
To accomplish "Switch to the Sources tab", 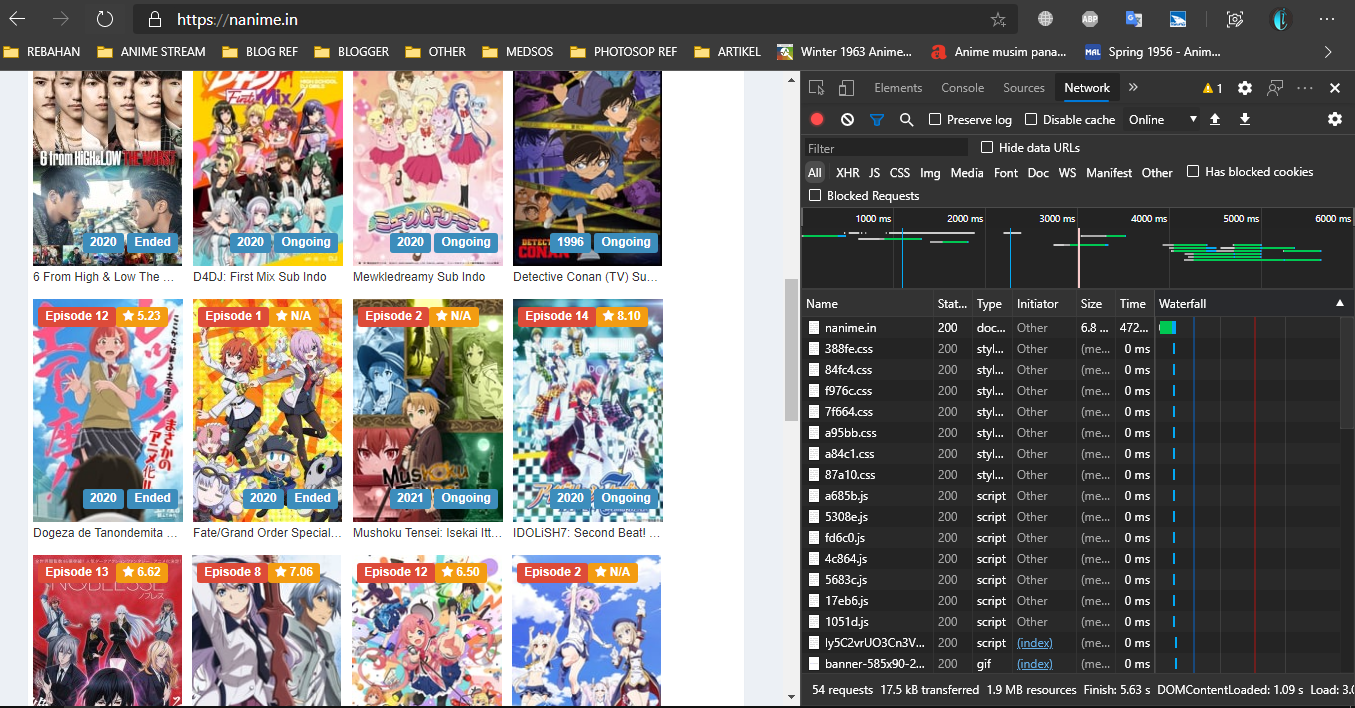I will point(1024,88).
